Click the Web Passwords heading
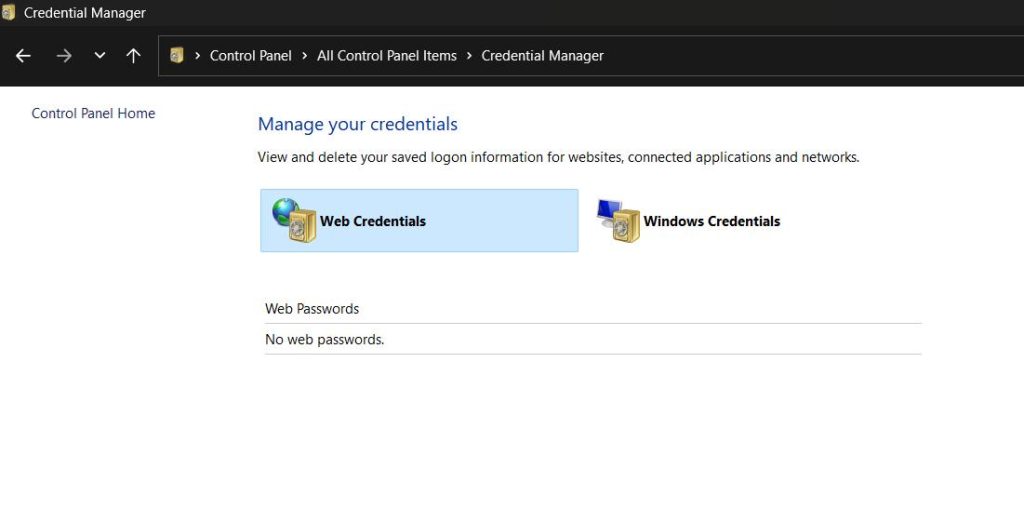 pos(312,308)
